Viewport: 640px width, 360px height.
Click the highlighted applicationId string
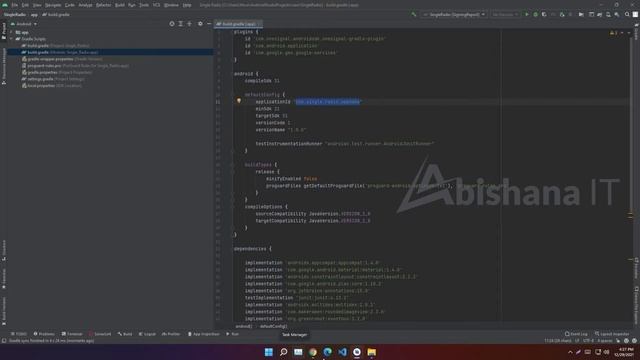point(328,102)
